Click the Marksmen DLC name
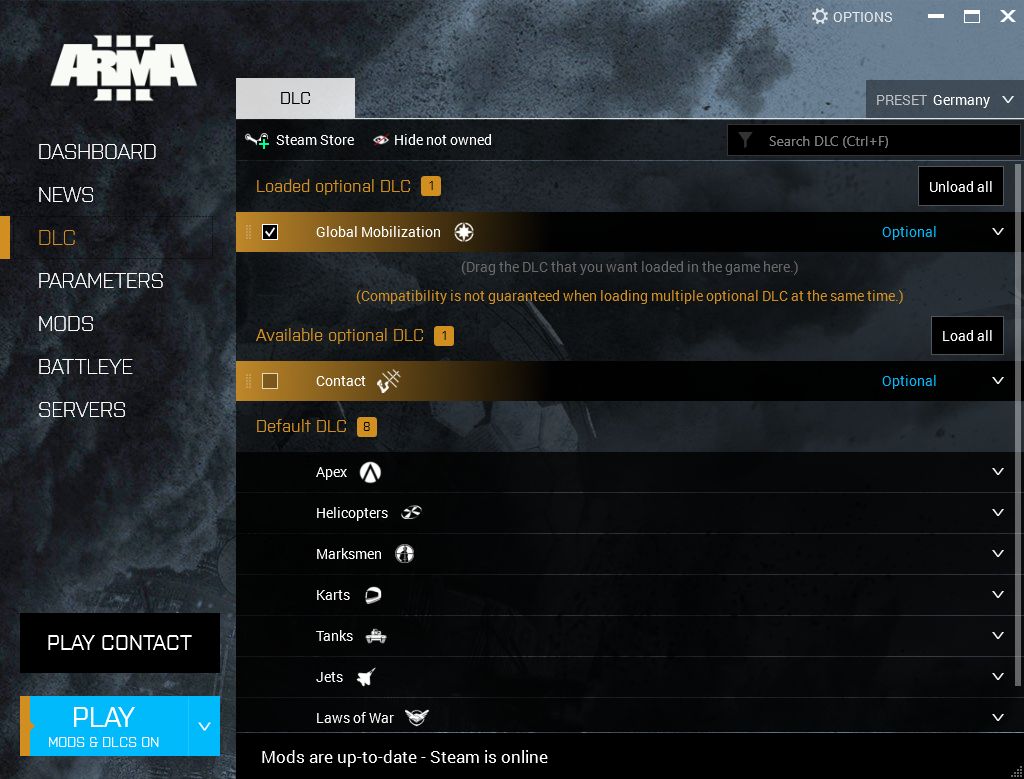The width and height of the screenshot is (1024, 779). pyautogui.click(x=348, y=554)
